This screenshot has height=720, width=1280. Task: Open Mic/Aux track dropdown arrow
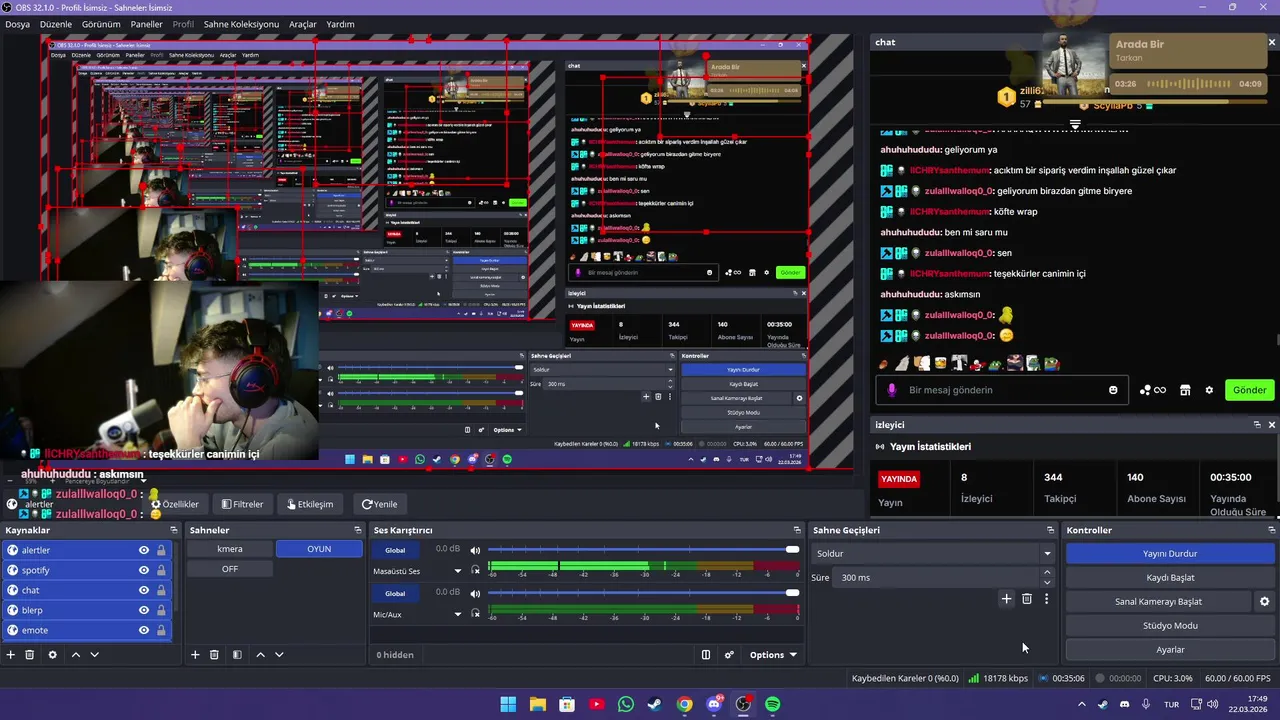pyautogui.click(x=458, y=614)
